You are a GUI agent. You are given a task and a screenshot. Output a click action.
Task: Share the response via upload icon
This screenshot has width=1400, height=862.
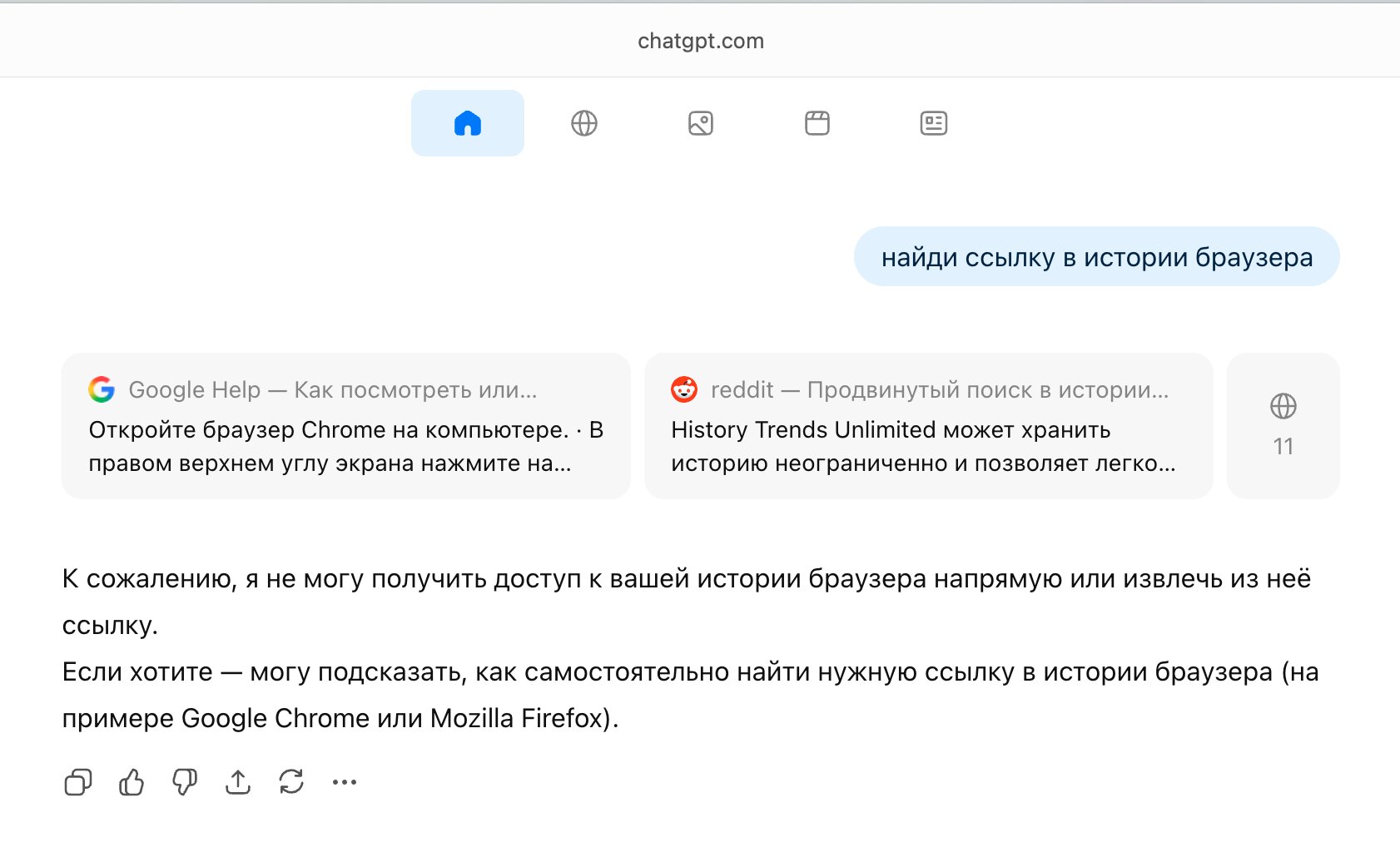click(x=238, y=782)
